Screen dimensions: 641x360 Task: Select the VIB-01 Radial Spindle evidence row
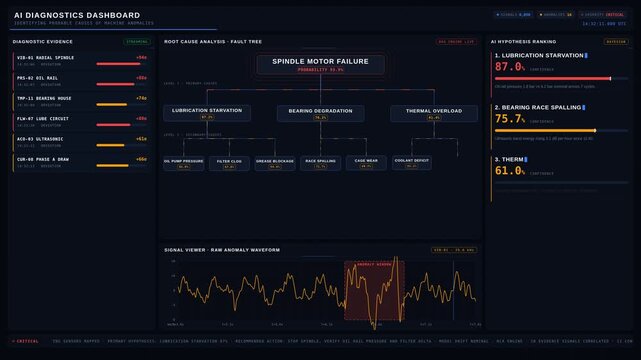(81, 60)
